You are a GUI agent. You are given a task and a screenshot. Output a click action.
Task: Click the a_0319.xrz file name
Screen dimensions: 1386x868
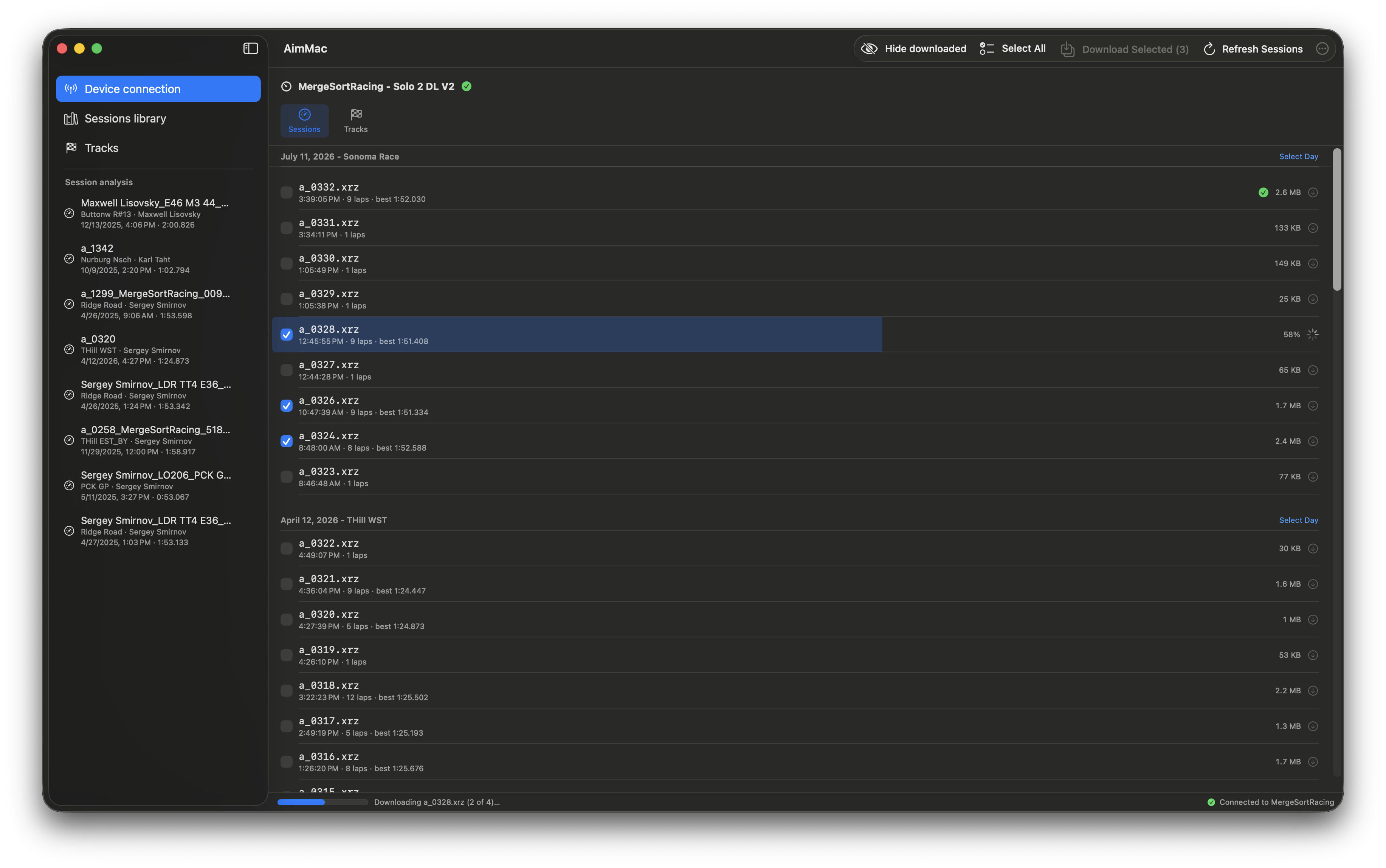point(329,650)
